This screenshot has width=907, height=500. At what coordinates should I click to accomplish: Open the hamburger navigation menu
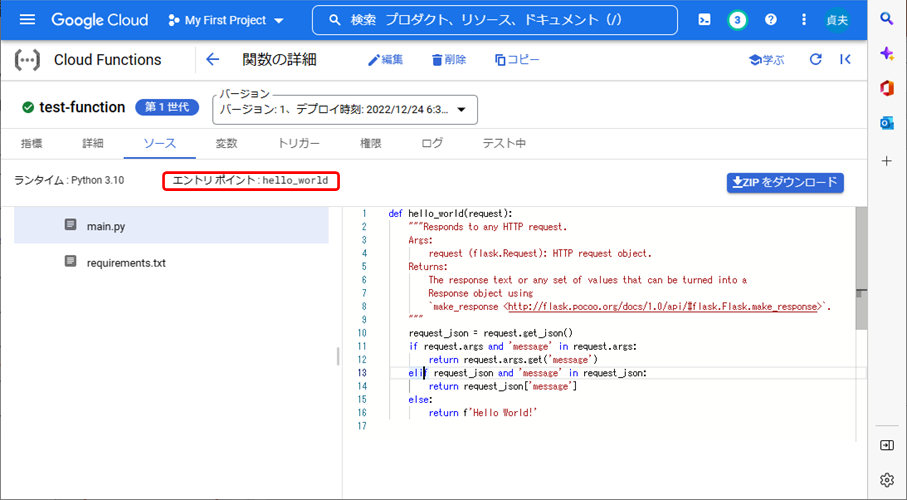point(27,20)
